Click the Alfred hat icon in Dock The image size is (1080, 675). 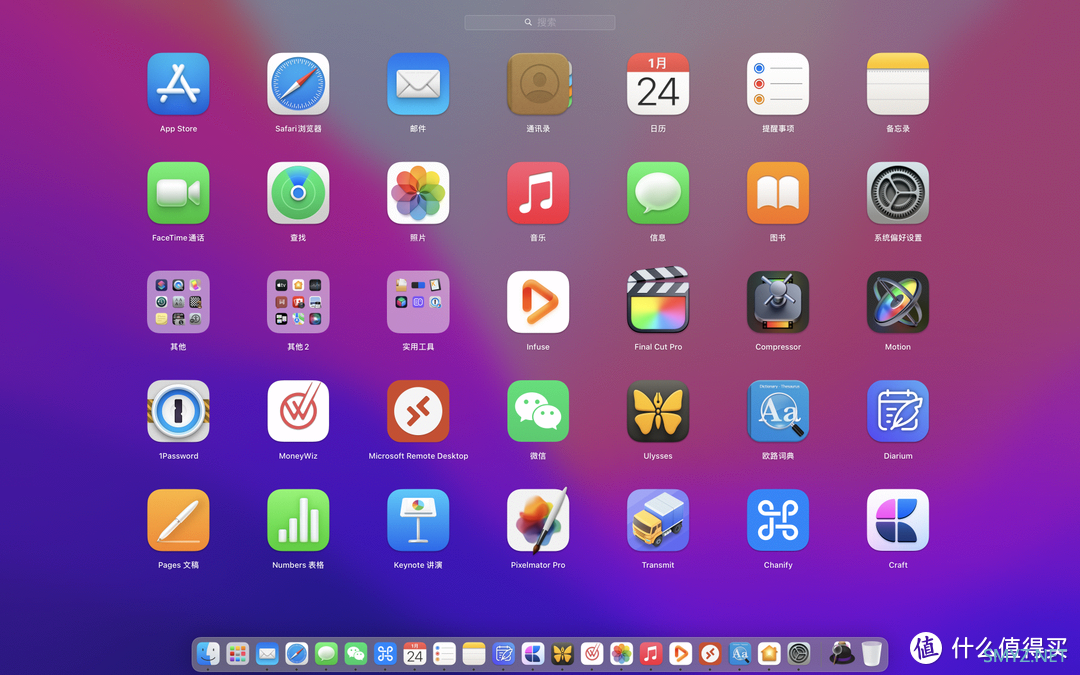pyautogui.click(x=842, y=653)
